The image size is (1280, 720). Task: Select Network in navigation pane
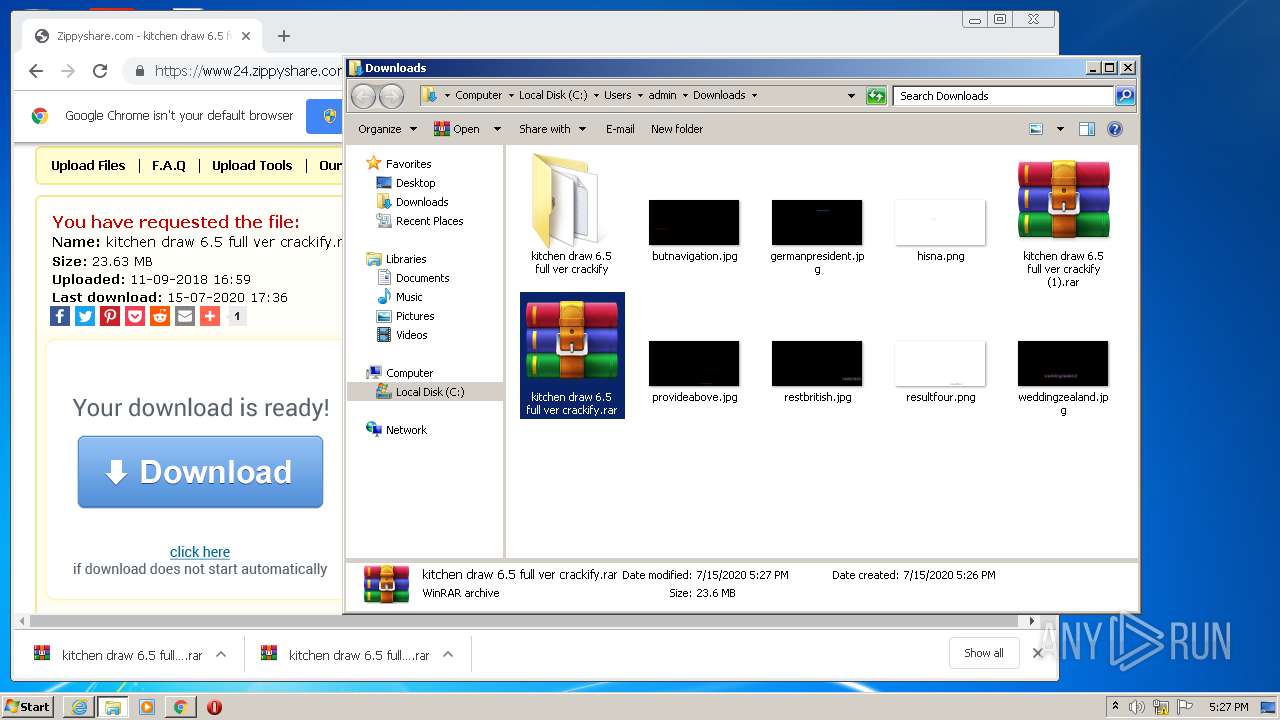point(406,430)
